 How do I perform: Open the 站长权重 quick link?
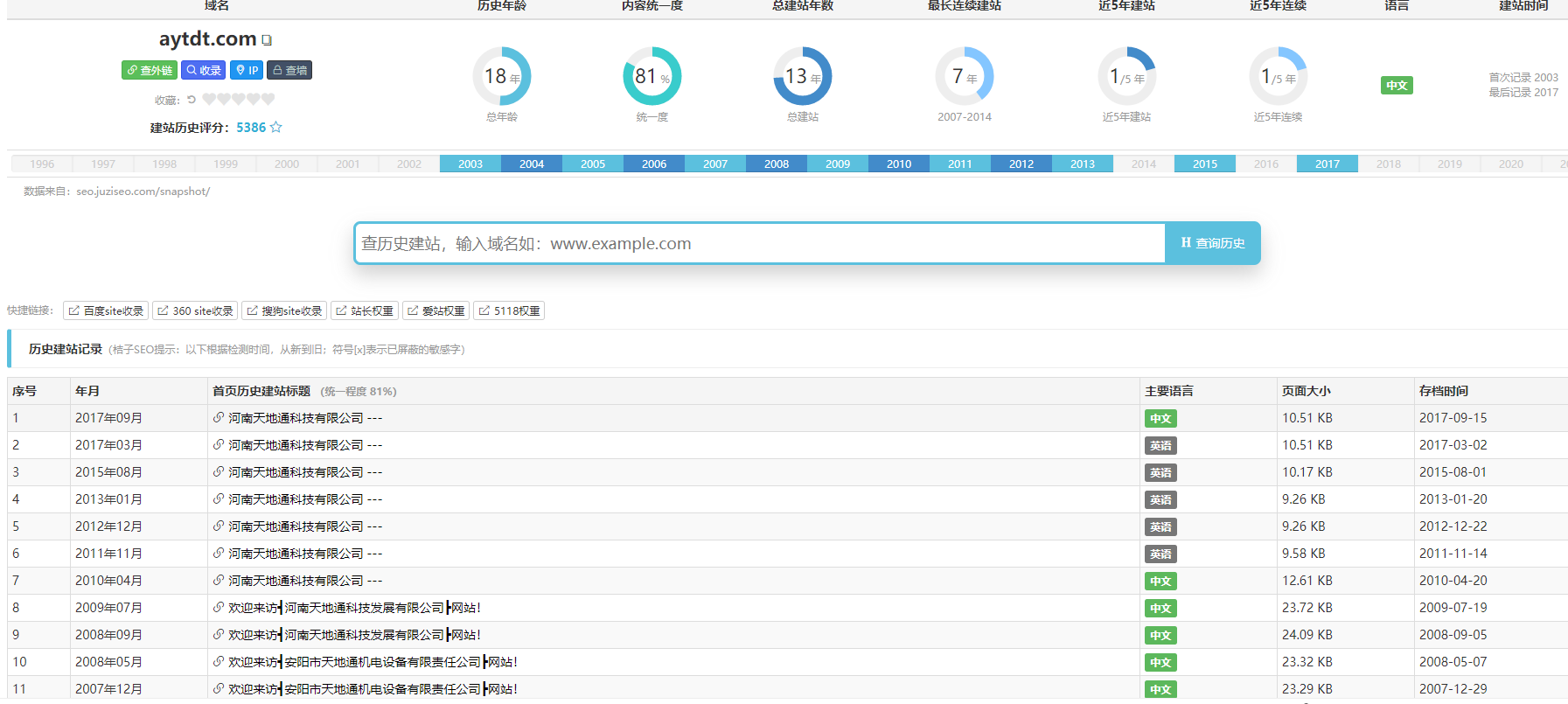coord(365,311)
